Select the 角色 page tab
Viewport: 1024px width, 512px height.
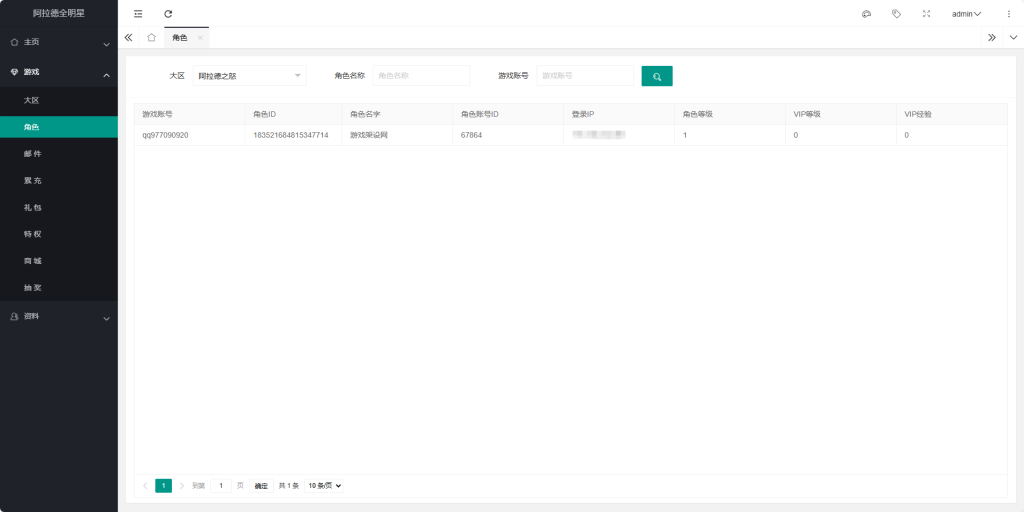(180, 38)
